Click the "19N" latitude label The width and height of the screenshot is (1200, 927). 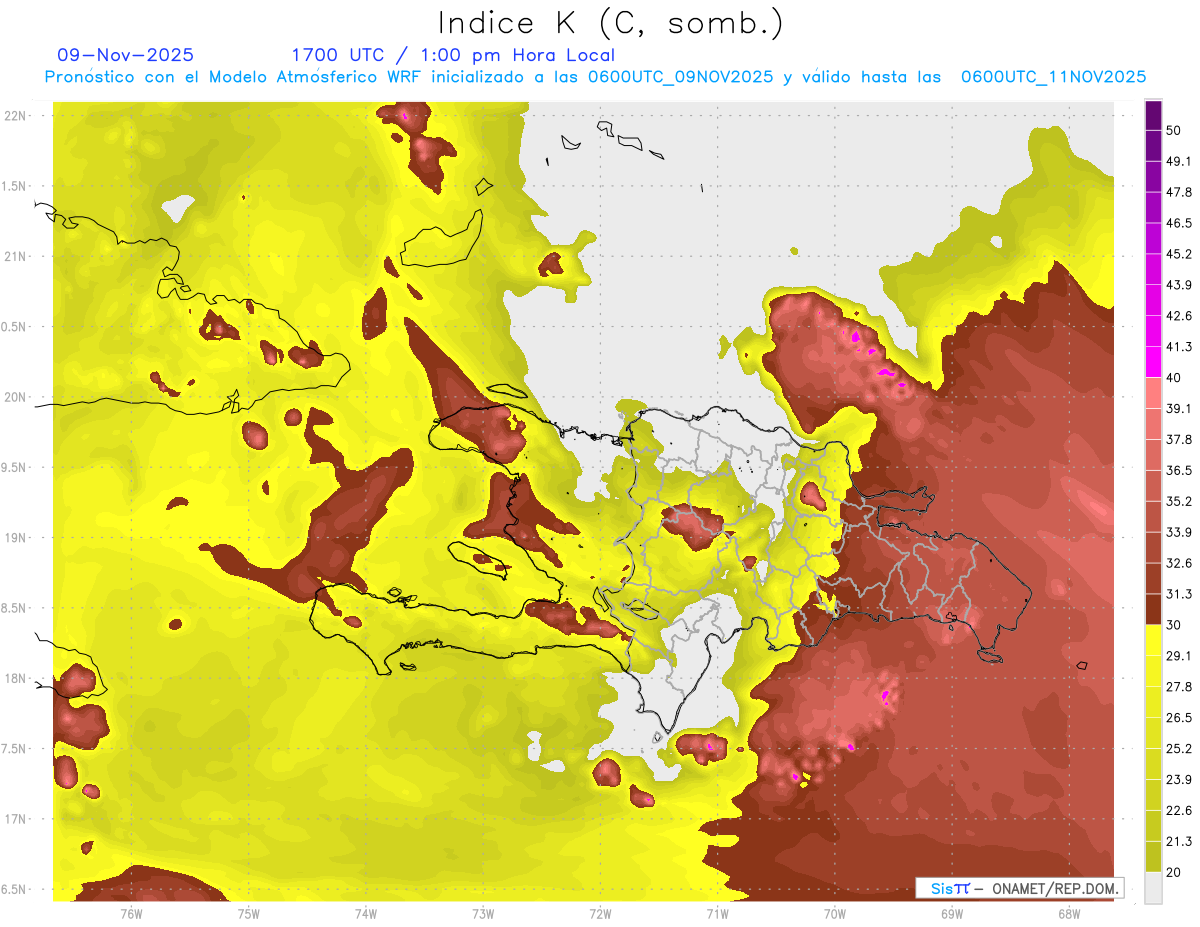[x=16, y=538]
